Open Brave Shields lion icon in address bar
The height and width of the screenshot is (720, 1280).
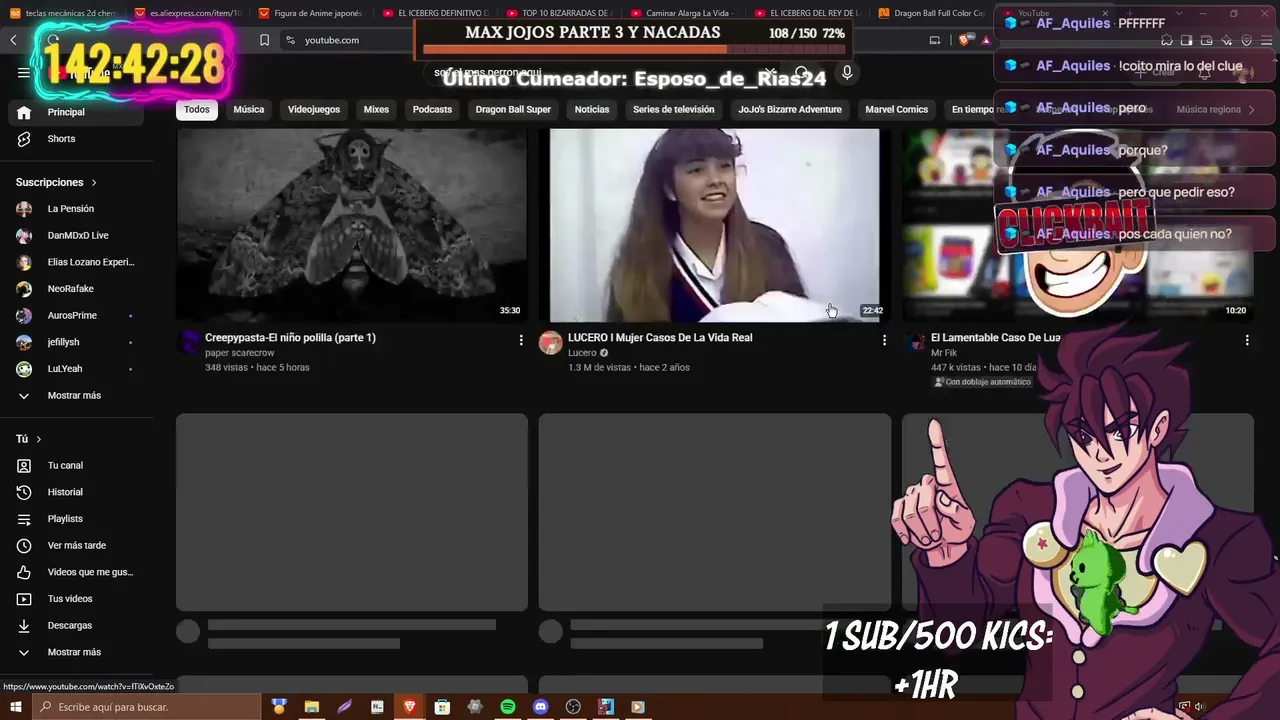pos(964,40)
